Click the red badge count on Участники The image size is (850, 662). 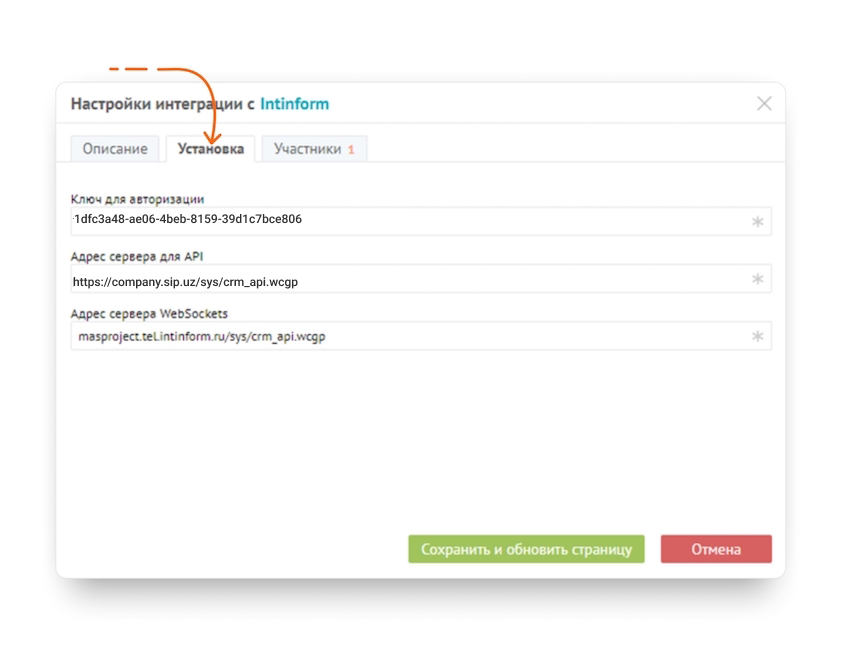(351, 150)
